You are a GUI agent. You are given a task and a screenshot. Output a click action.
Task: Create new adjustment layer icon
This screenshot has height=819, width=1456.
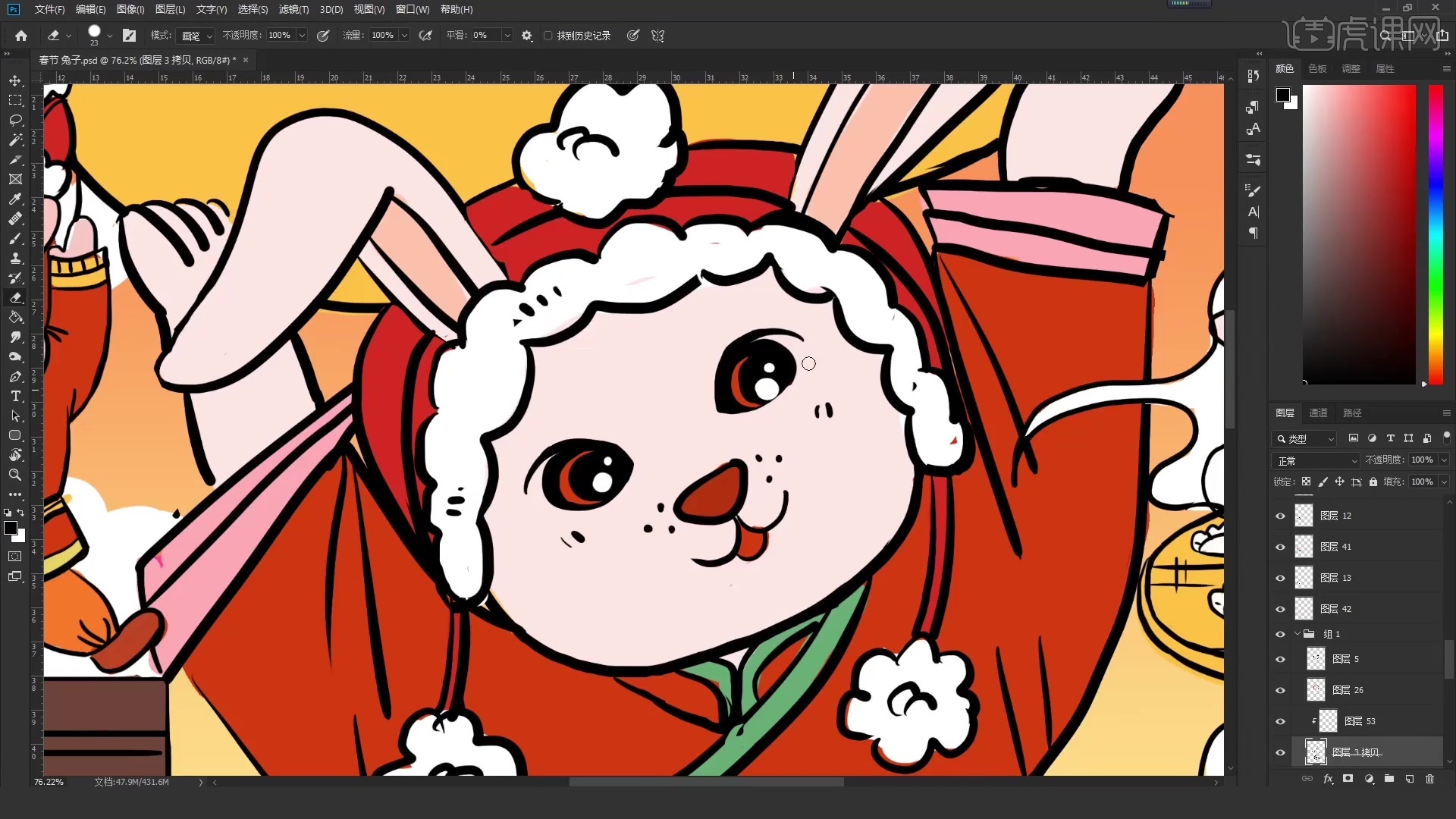tap(1369, 779)
